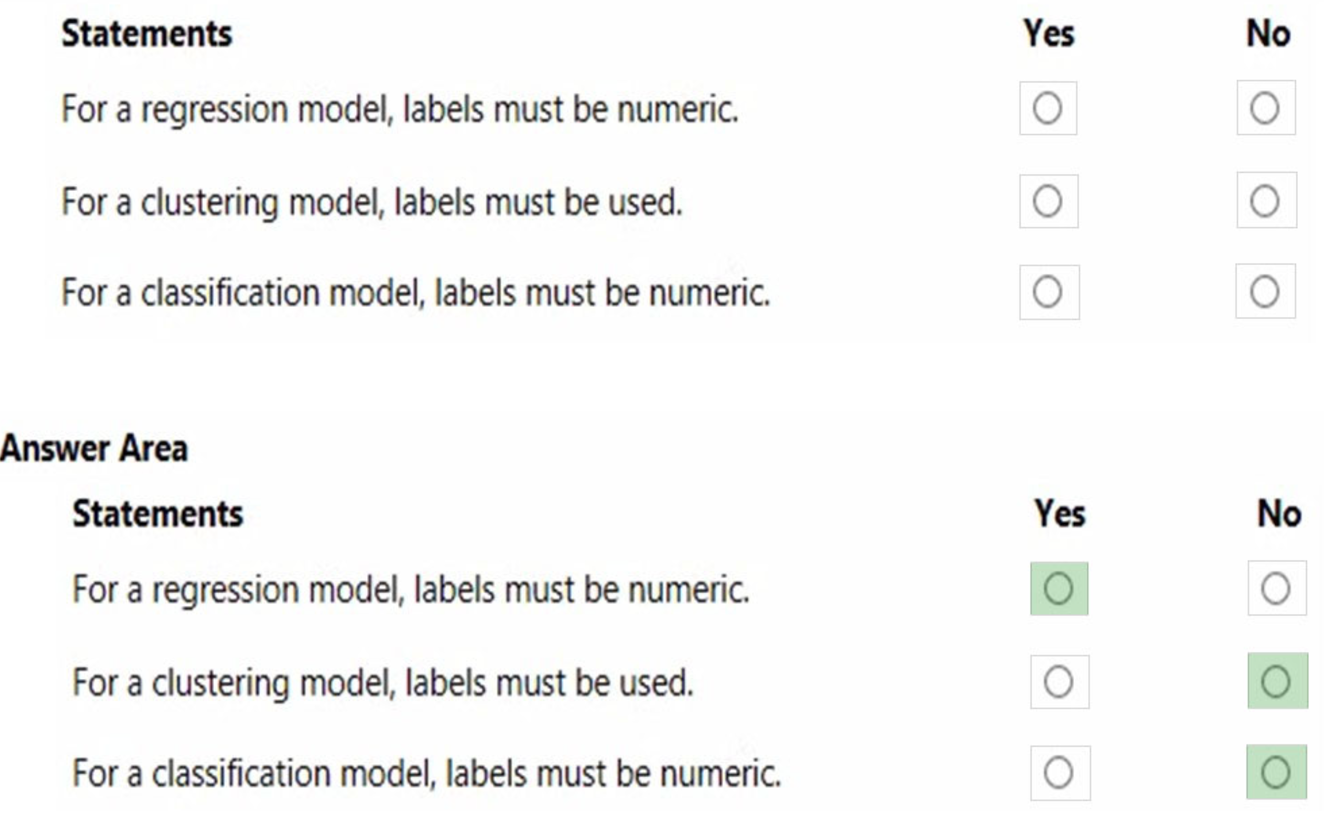
Task: Click the No column header in Answer Area
Action: [x=1278, y=514]
